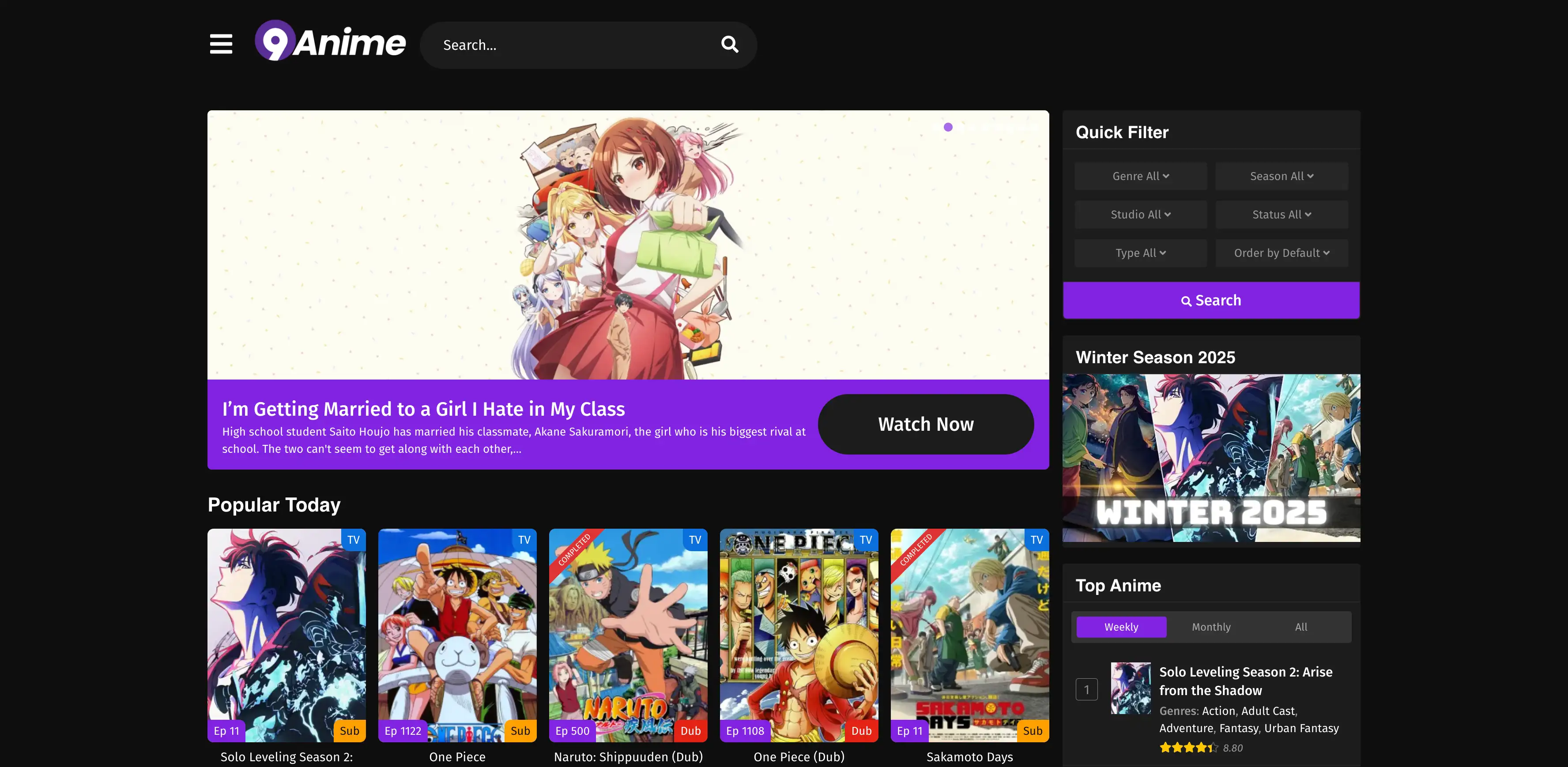Click the Ep 500 badge on Naruto poster
1568x767 pixels.
pyautogui.click(x=572, y=730)
